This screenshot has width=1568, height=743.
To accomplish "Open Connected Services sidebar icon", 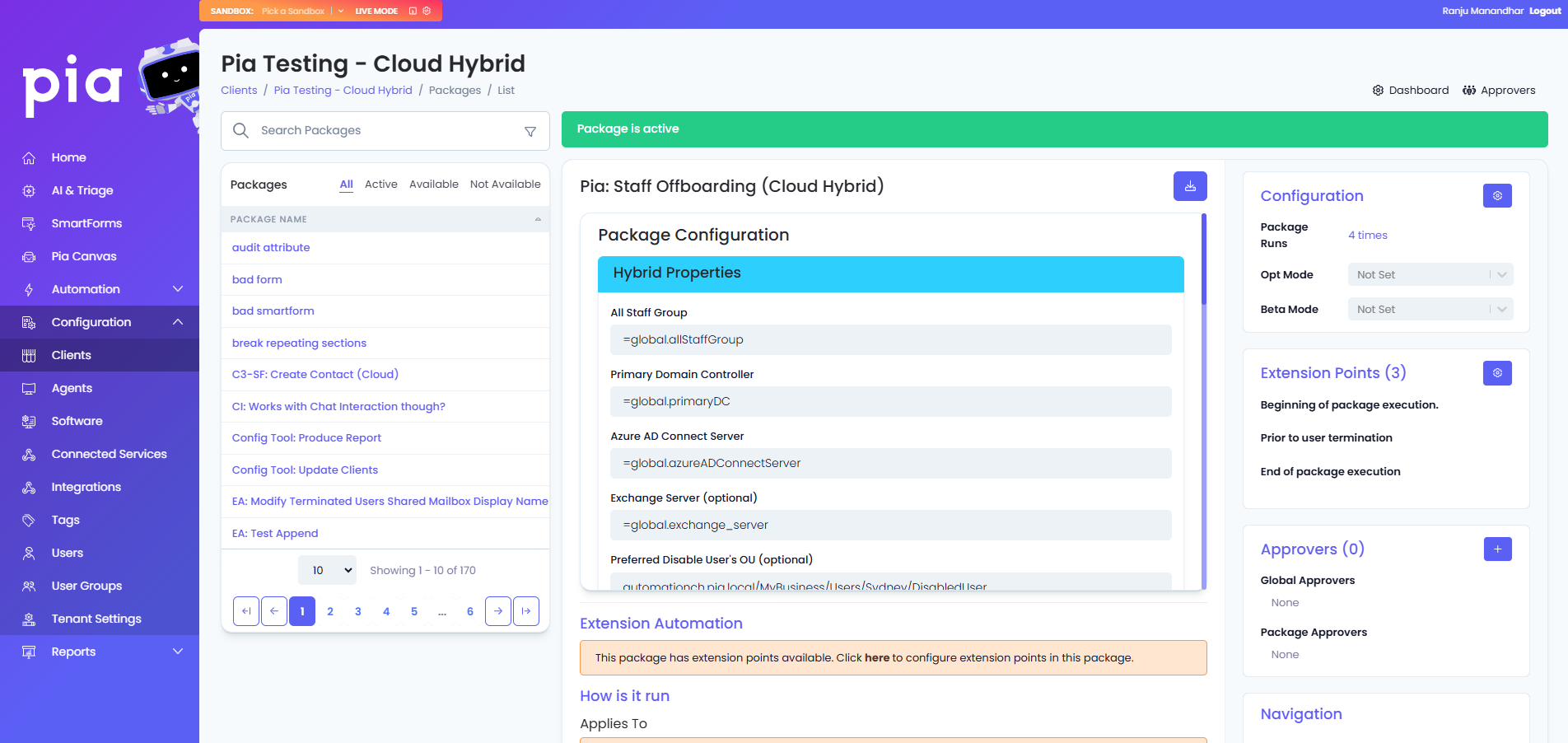I will 29,454.
